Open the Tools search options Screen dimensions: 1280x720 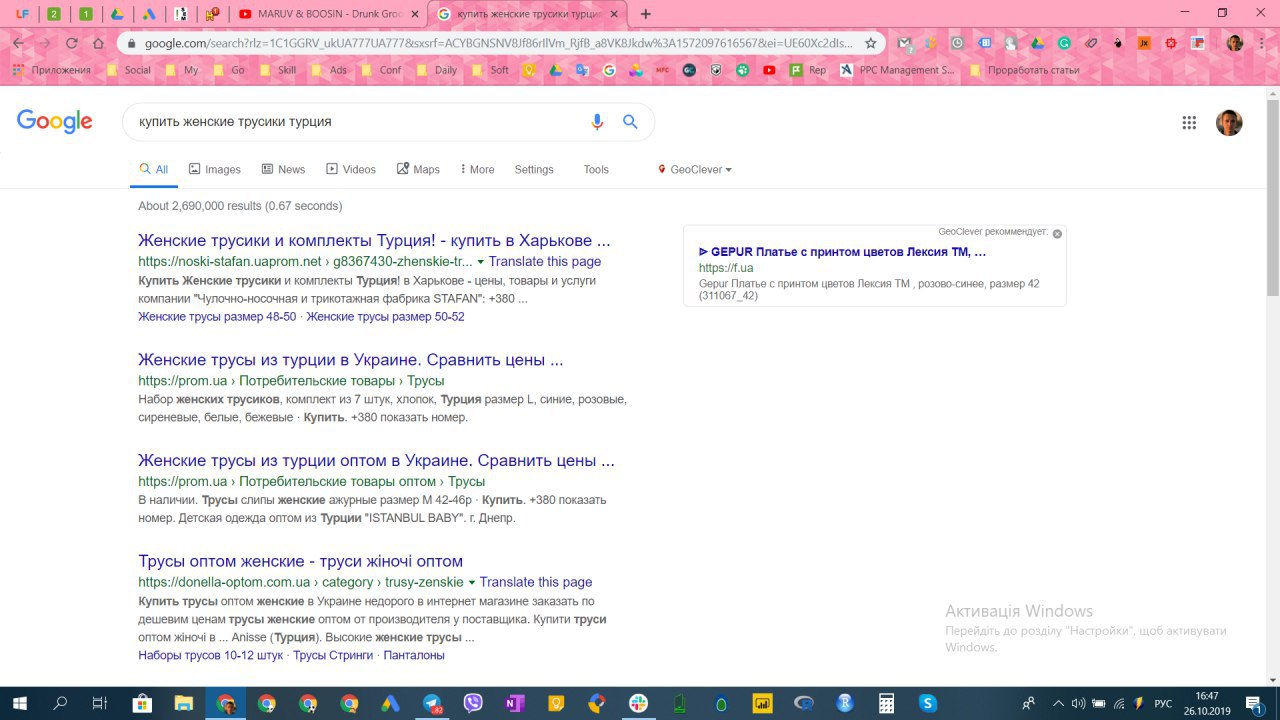point(596,170)
